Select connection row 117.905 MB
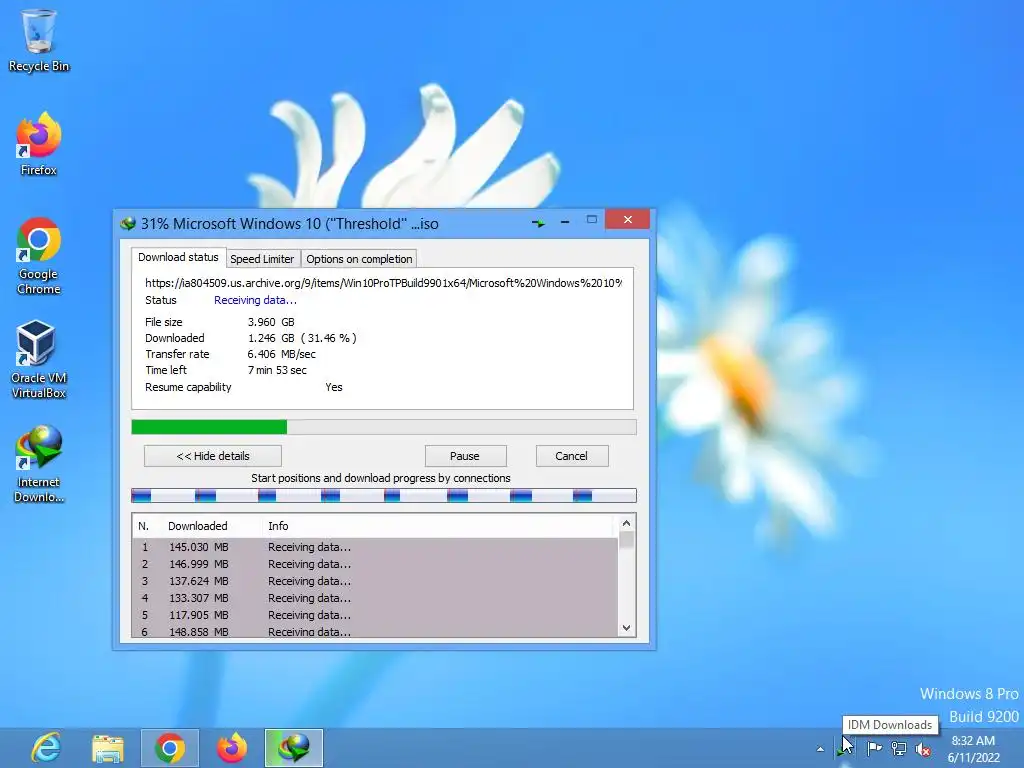 coord(375,615)
